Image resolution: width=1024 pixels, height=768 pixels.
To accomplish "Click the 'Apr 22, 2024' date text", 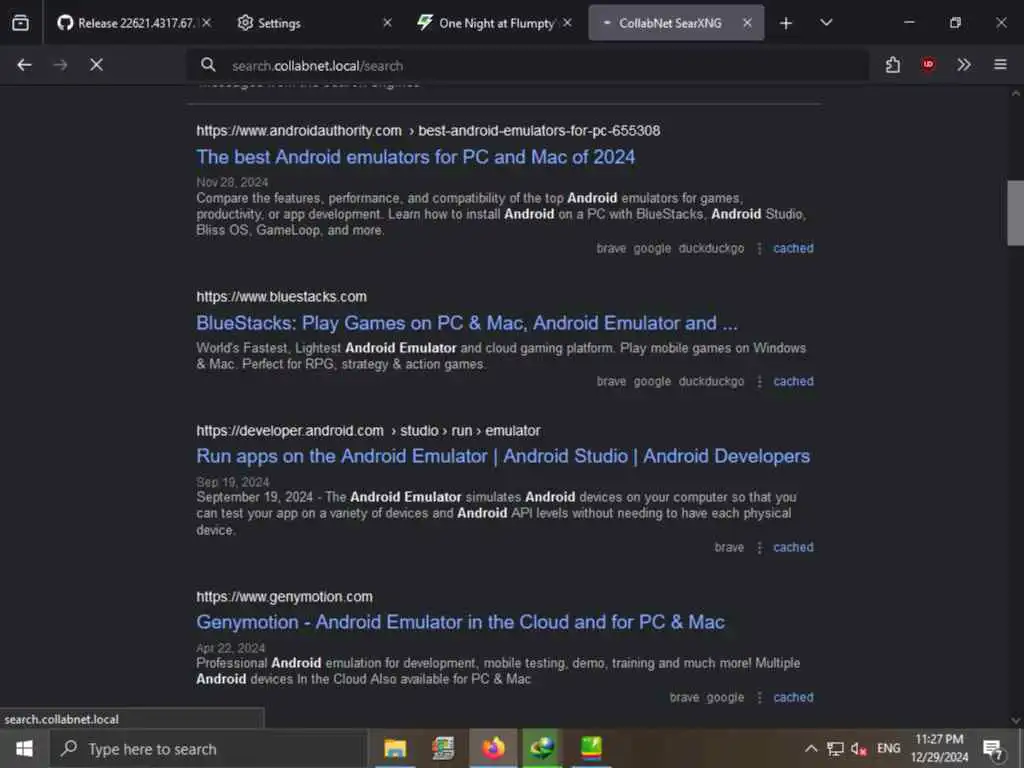I will tap(231, 648).
